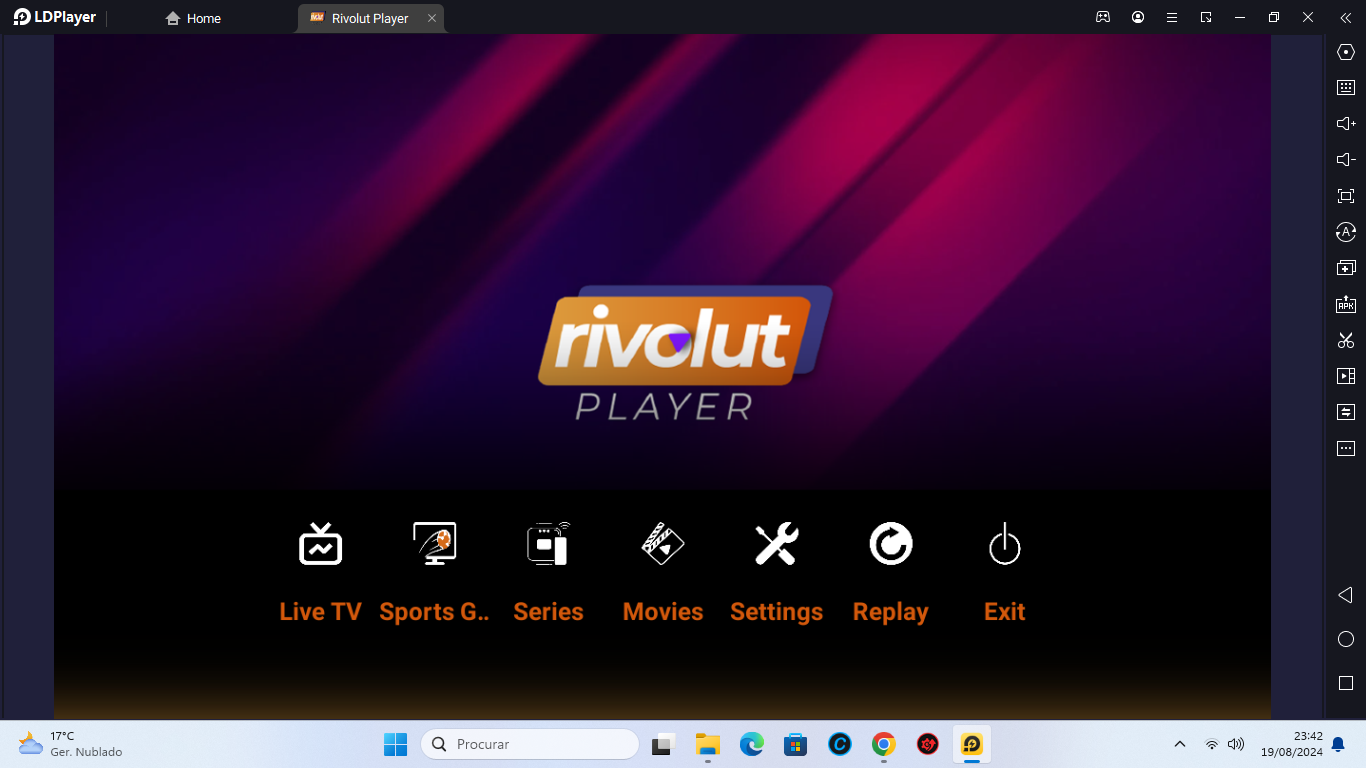Click the Procurar taskbar search box

530,744
